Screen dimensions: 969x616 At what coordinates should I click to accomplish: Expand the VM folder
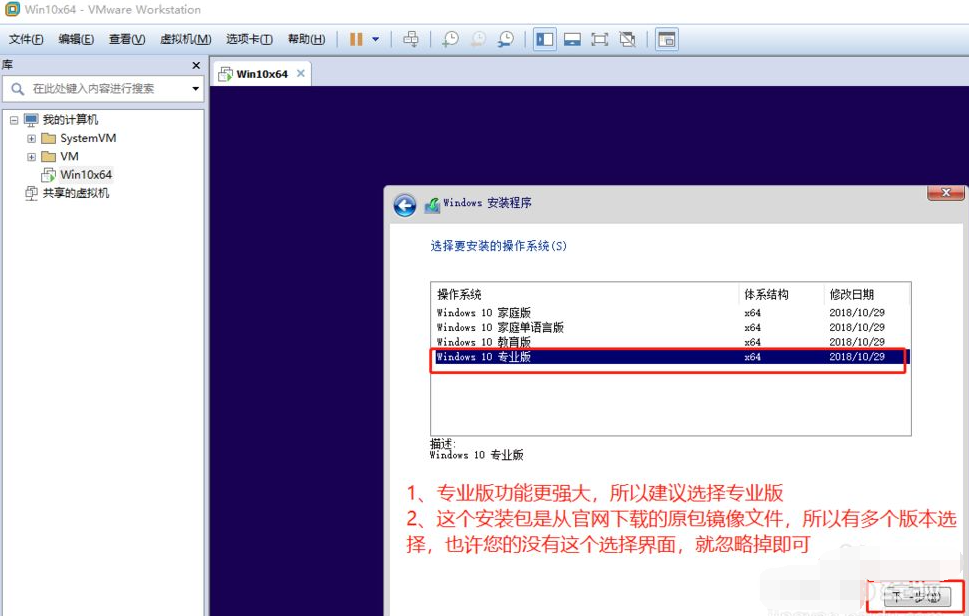(31, 157)
